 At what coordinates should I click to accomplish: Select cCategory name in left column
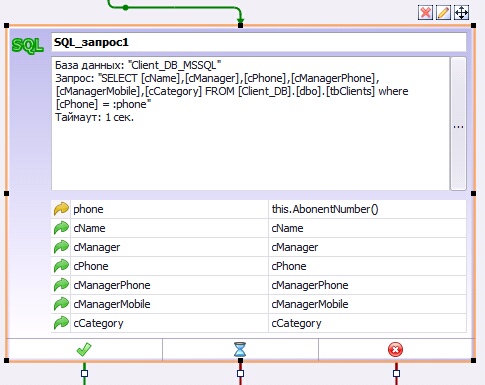tap(169, 323)
